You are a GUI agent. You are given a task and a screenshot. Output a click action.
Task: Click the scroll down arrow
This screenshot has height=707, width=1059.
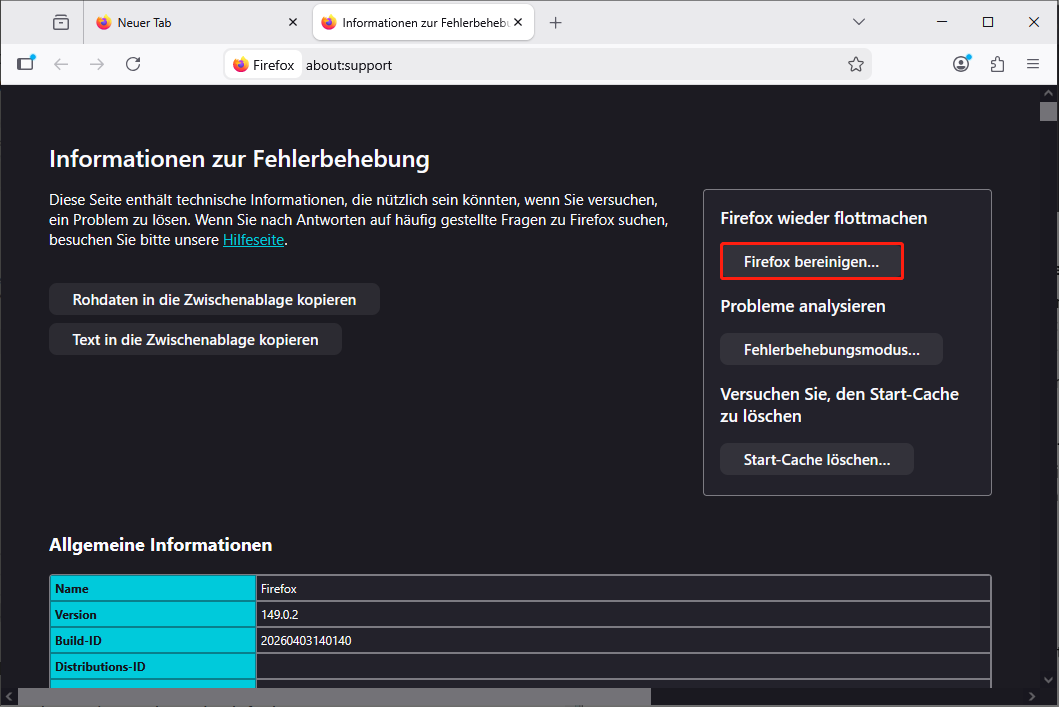(1048, 680)
